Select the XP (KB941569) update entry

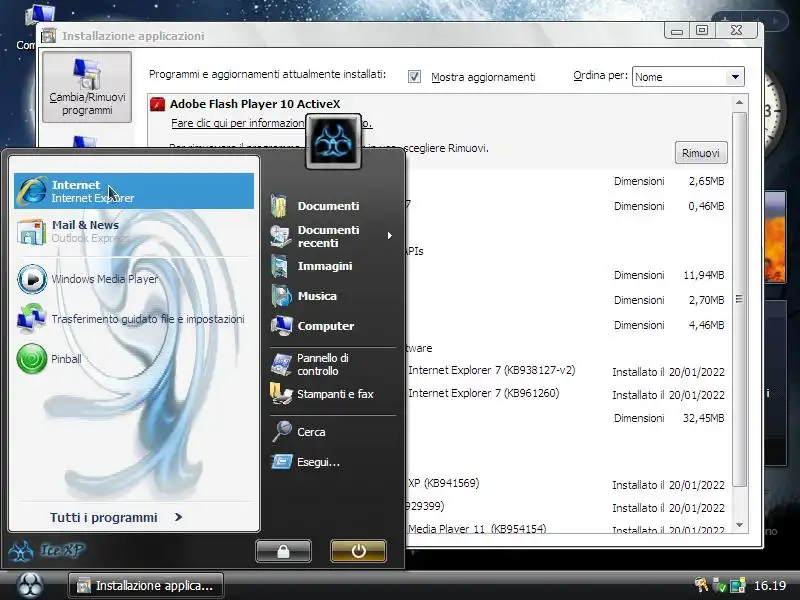coord(443,483)
